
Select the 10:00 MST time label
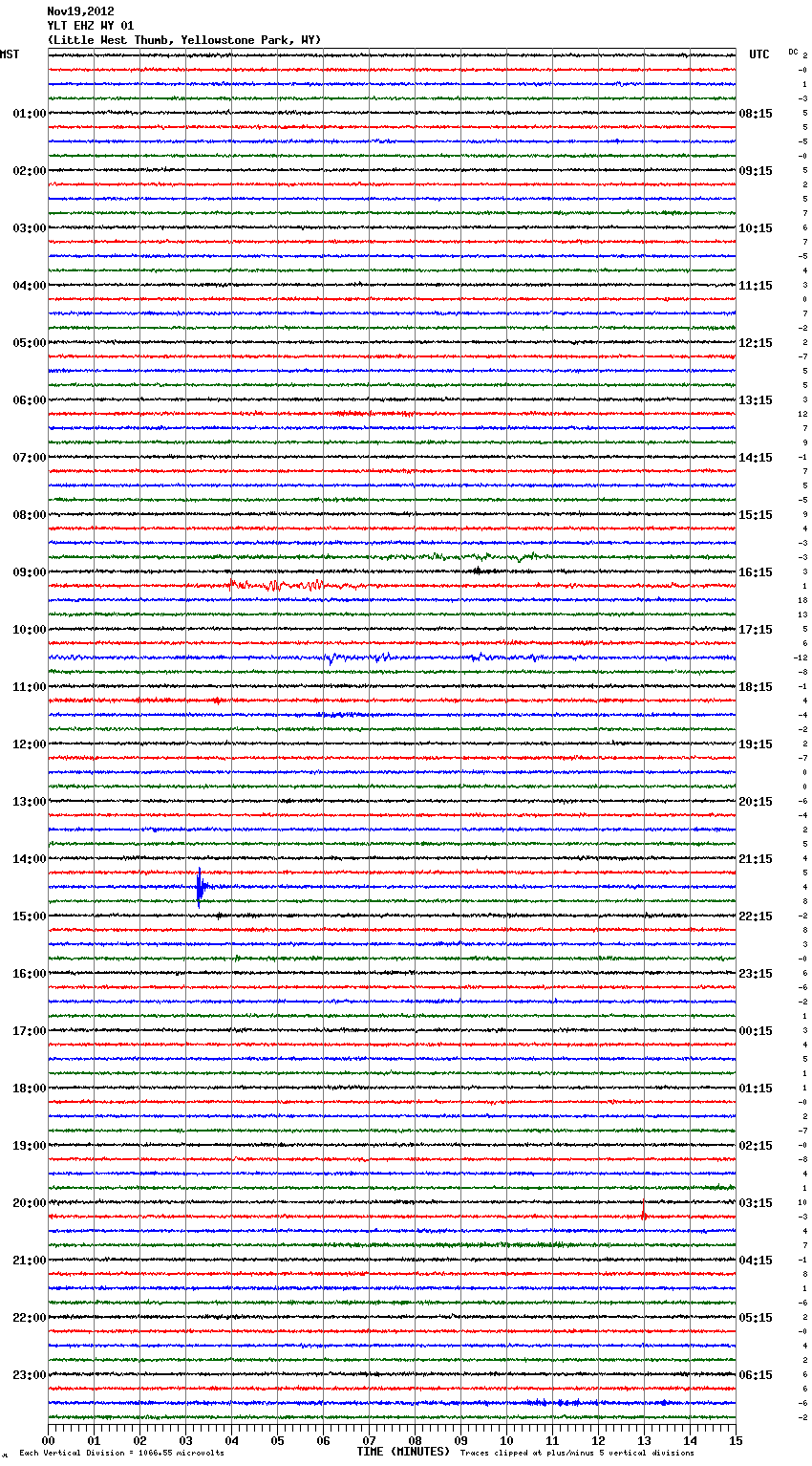(30, 630)
